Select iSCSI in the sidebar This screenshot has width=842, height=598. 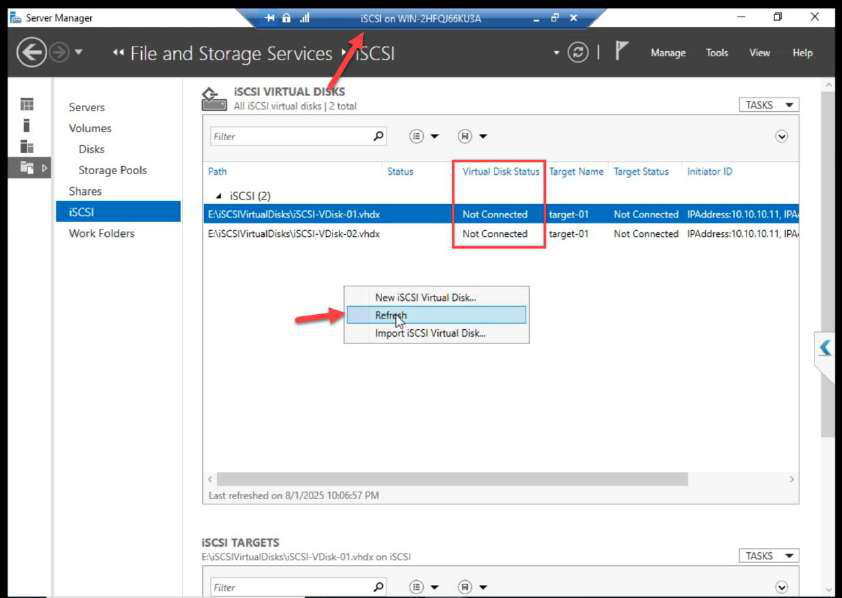coord(118,212)
